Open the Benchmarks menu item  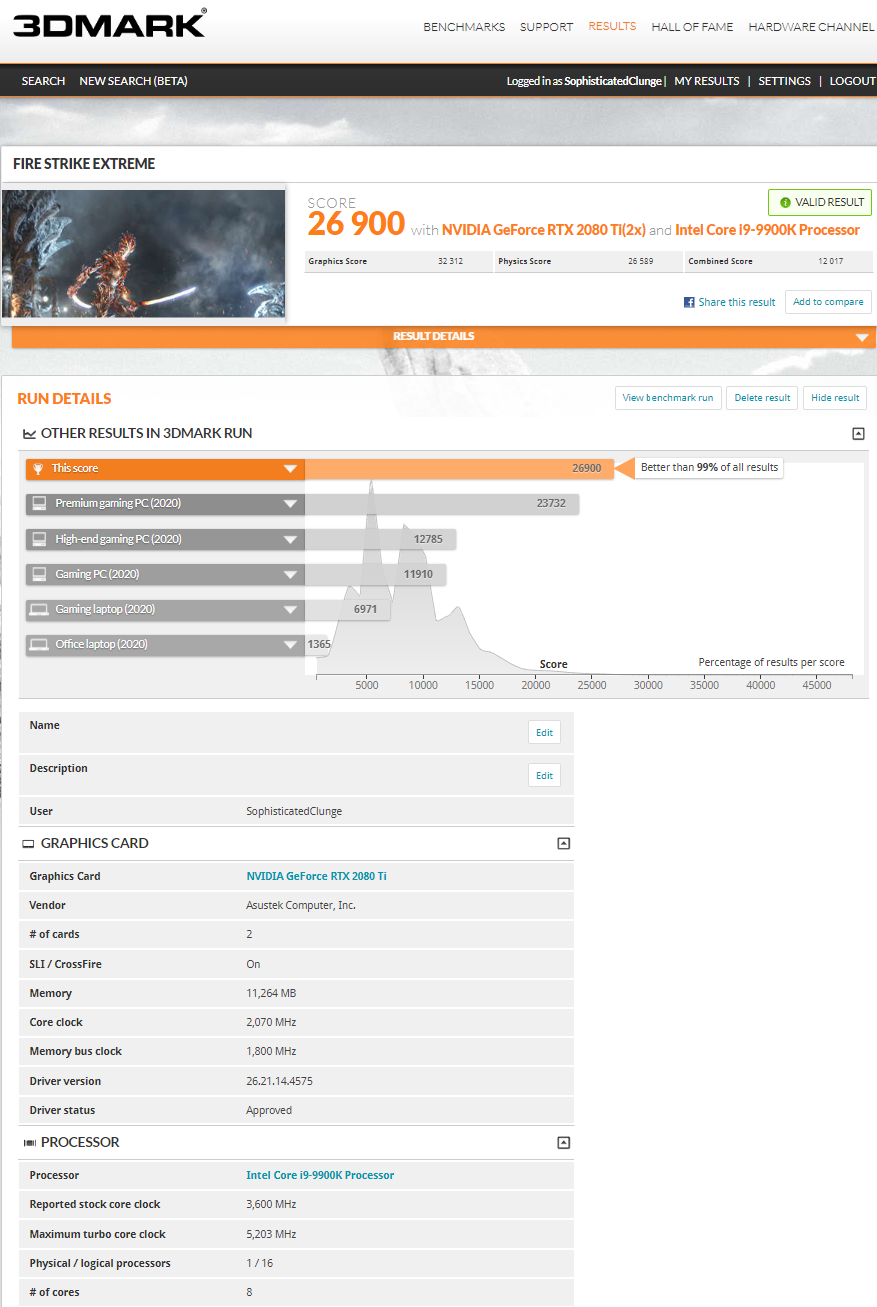click(x=464, y=27)
